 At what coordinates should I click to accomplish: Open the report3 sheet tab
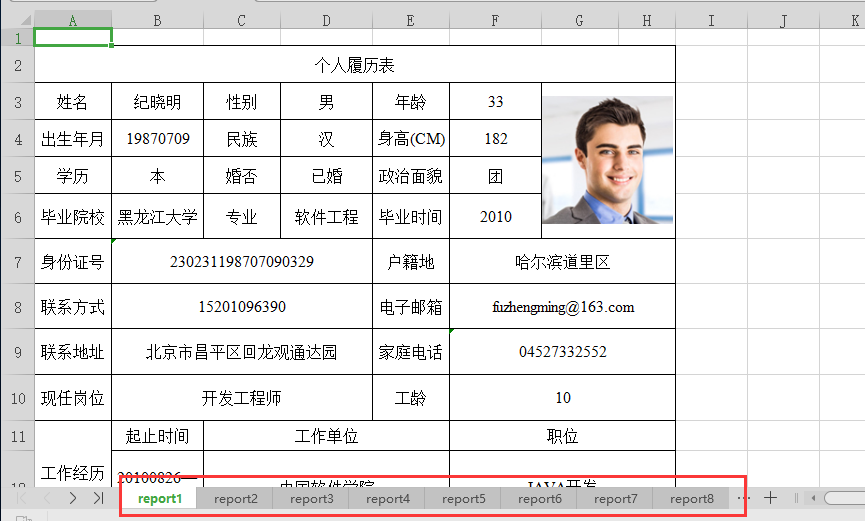coord(312,498)
